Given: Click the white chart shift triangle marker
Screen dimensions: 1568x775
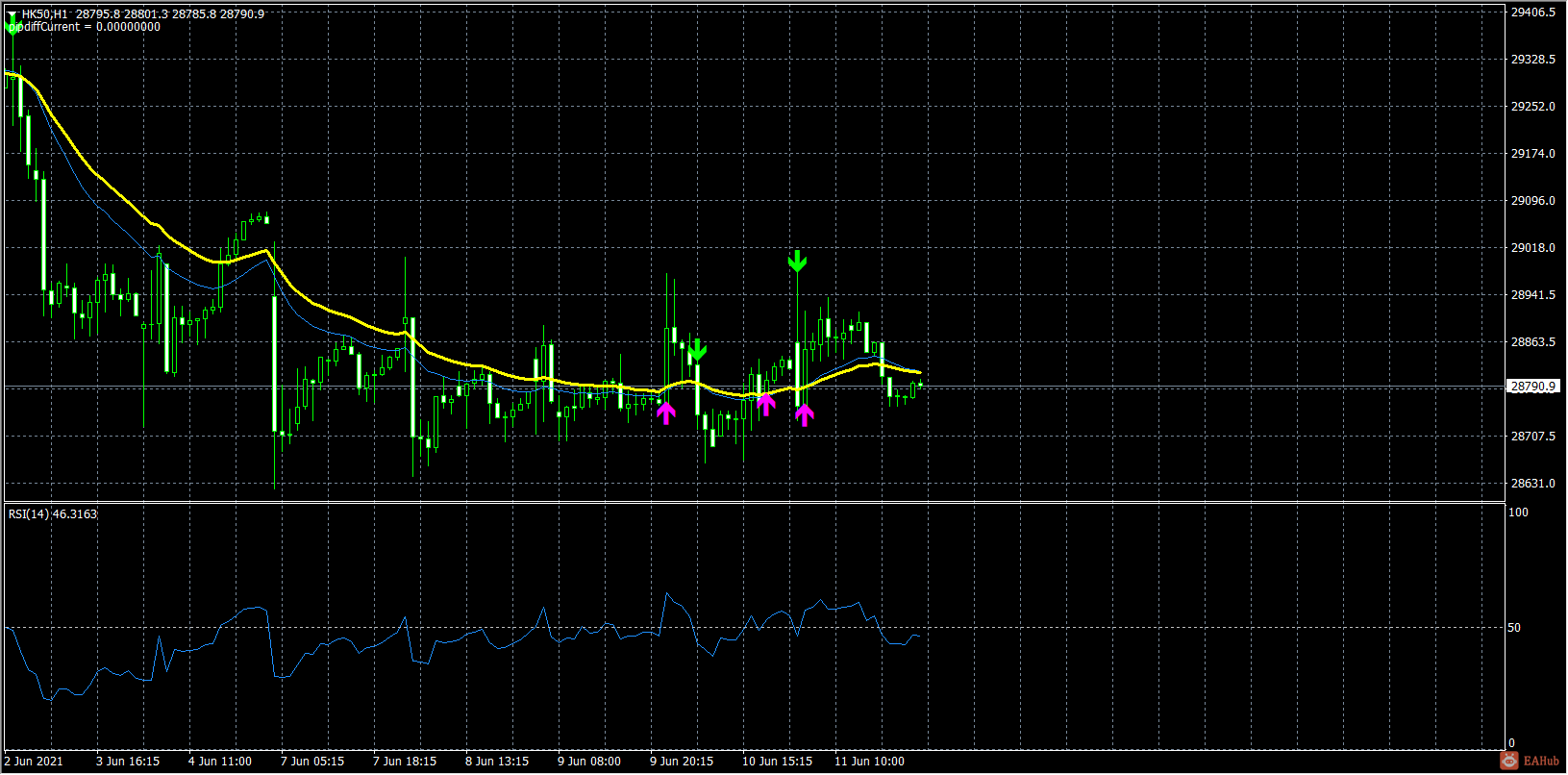Looking at the screenshot, I should point(12,14).
